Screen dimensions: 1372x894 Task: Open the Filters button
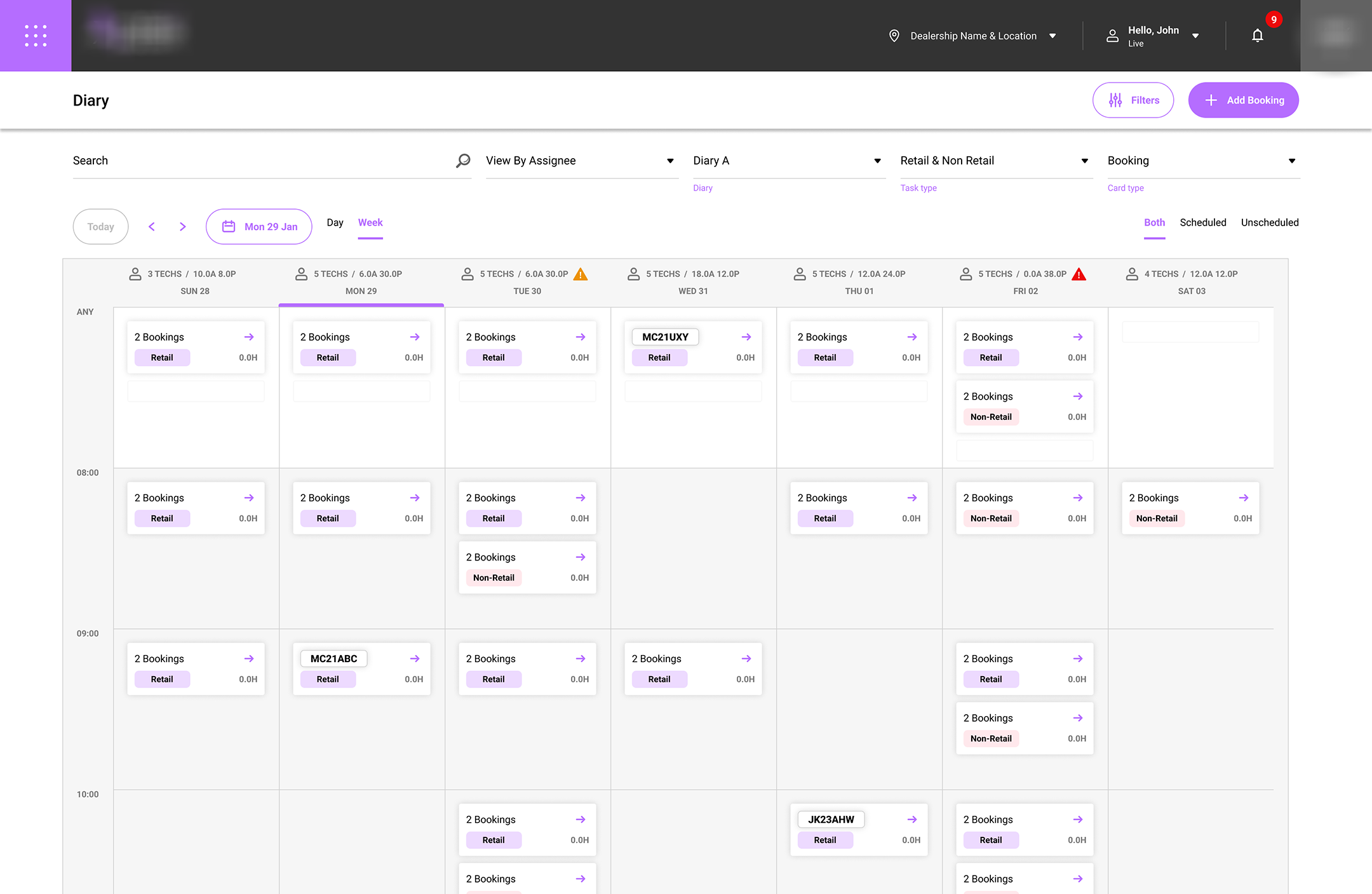click(1133, 100)
